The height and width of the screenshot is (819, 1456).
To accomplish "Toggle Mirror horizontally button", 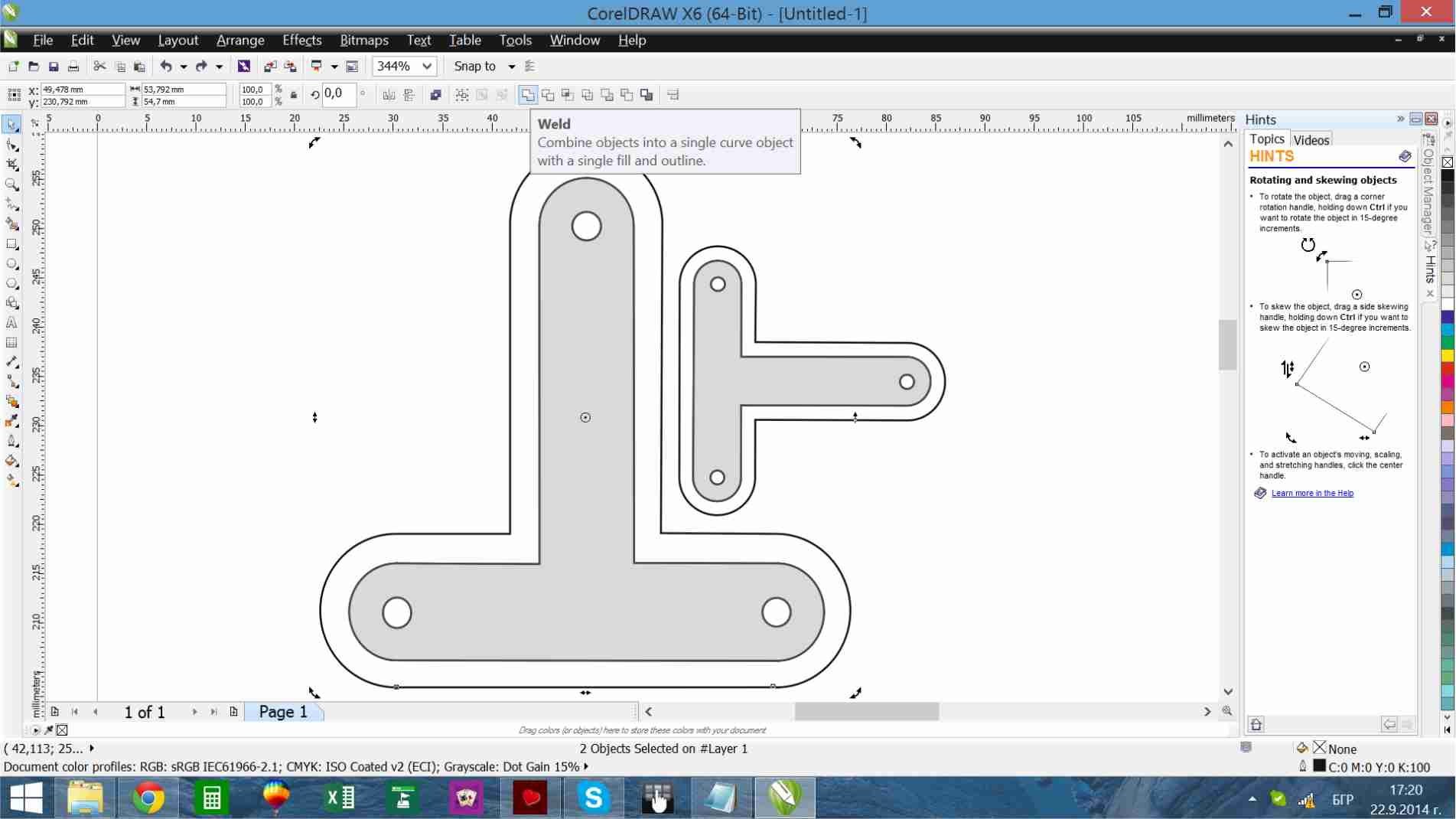I will click(x=389, y=95).
